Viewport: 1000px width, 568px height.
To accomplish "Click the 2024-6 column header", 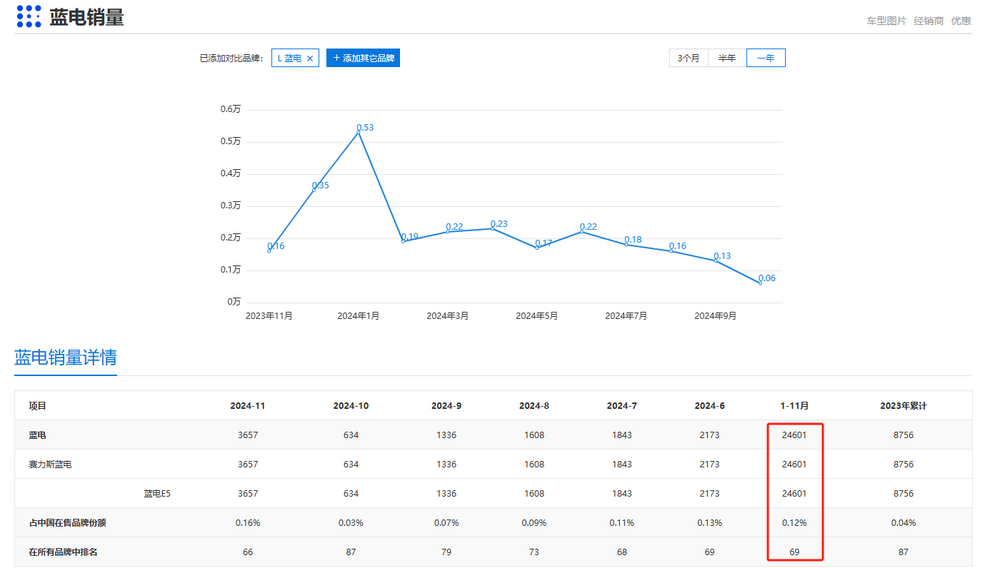I will 709,405.
